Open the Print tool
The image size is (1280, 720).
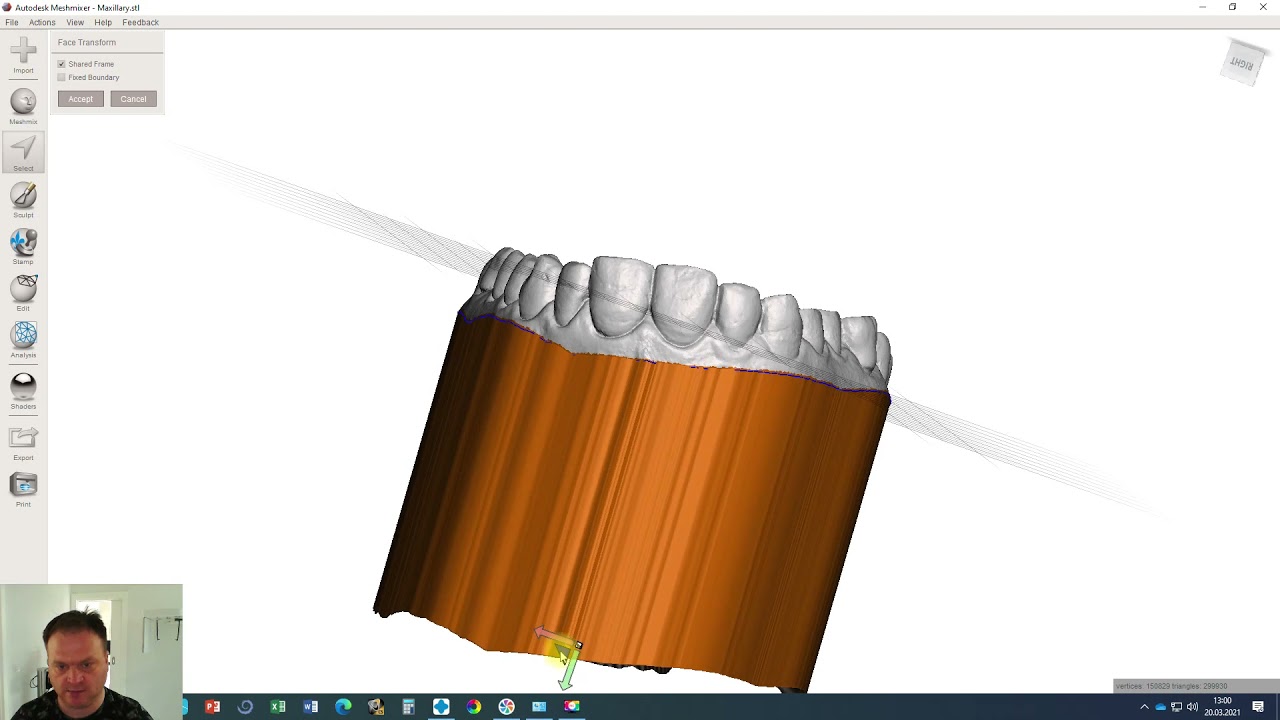click(x=23, y=490)
